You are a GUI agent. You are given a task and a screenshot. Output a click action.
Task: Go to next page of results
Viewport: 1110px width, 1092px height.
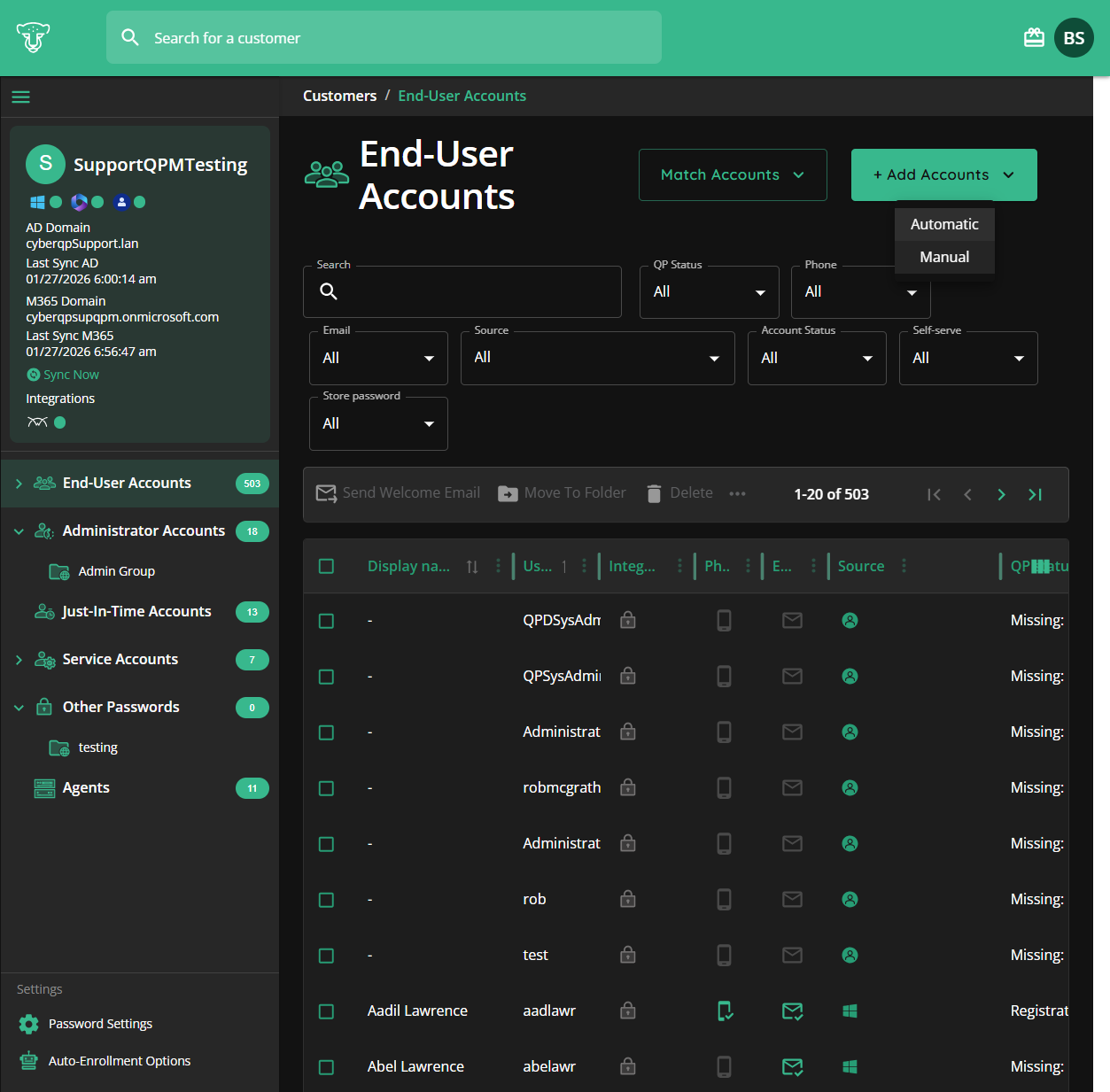coord(1001,494)
